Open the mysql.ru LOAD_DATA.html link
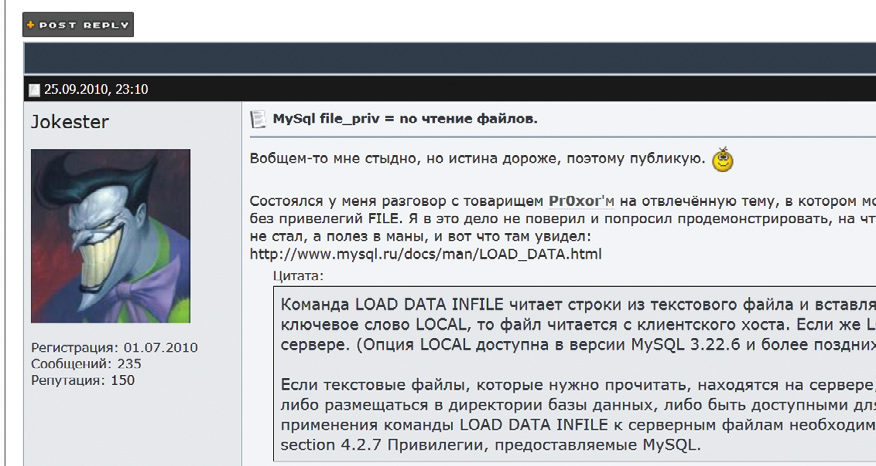 pyautogui.click(x=425, y=254)
